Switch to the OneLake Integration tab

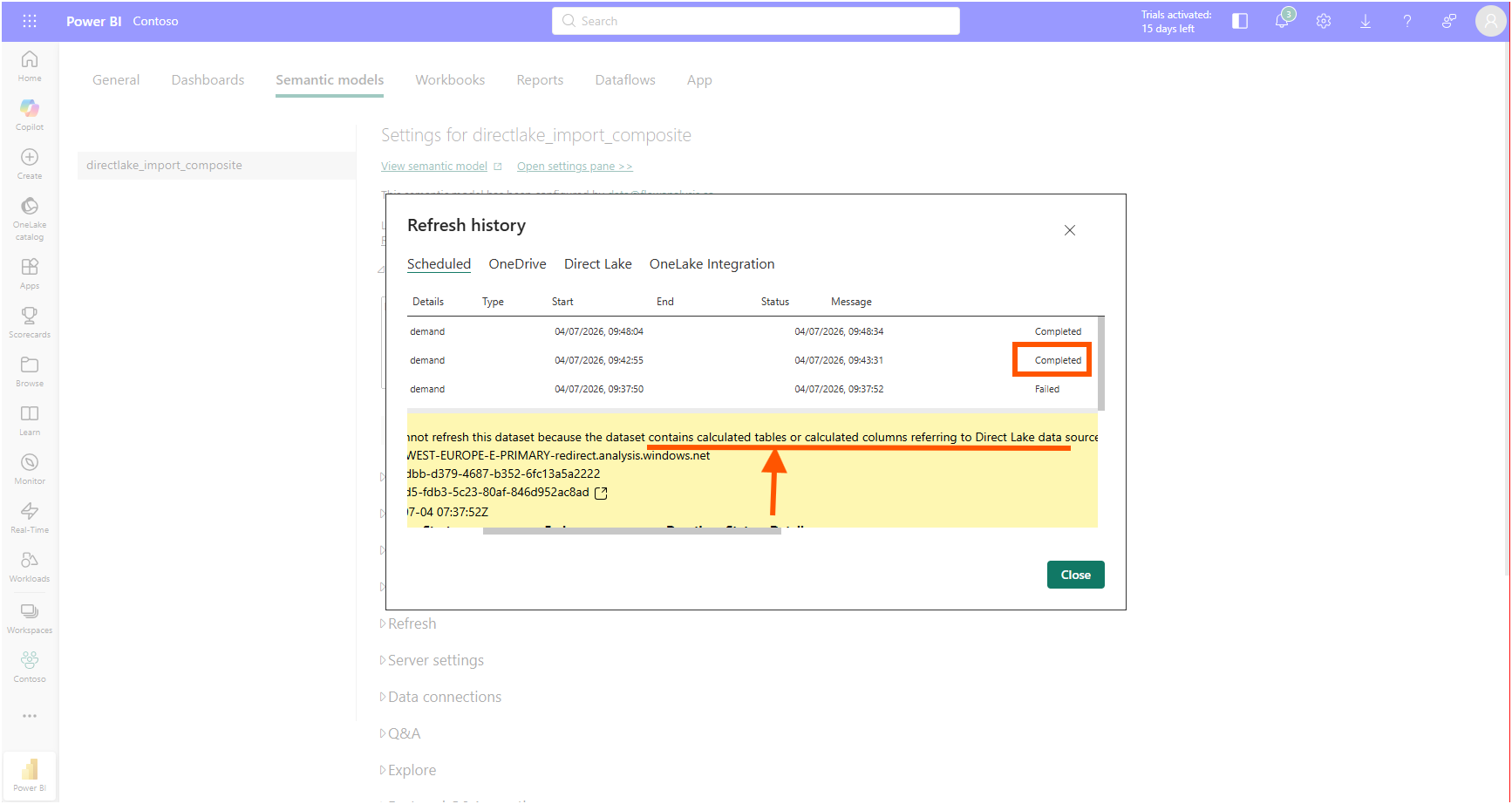point(712,264)
